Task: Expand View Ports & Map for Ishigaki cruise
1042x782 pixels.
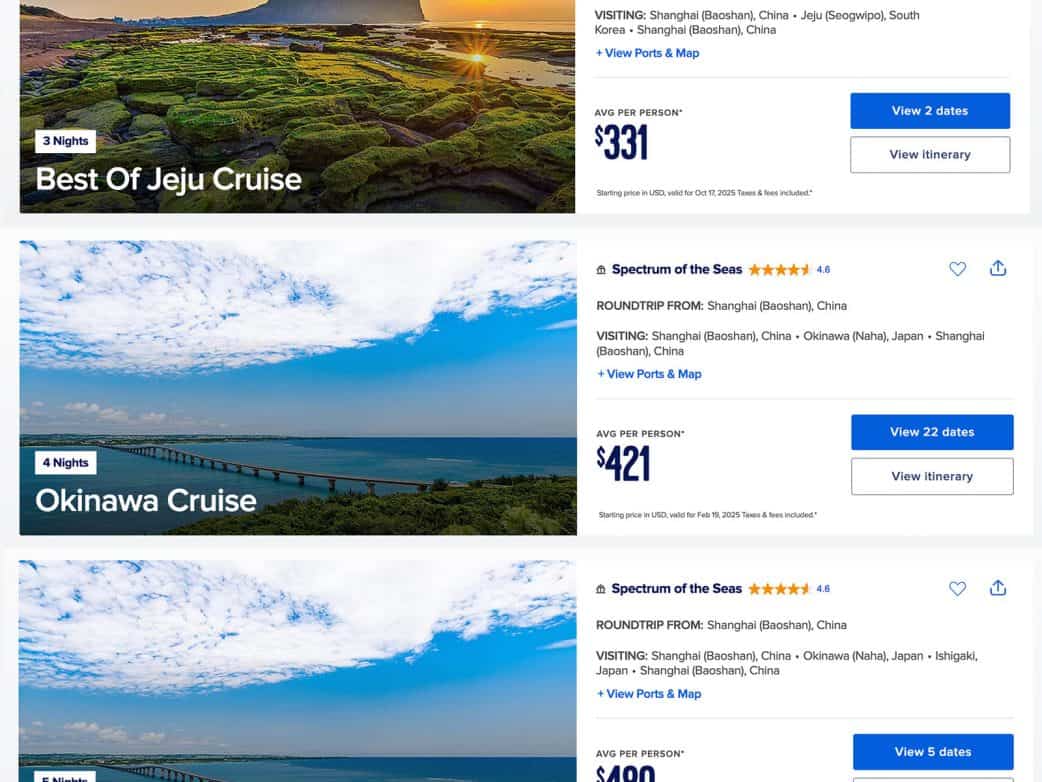Action: 649,694
